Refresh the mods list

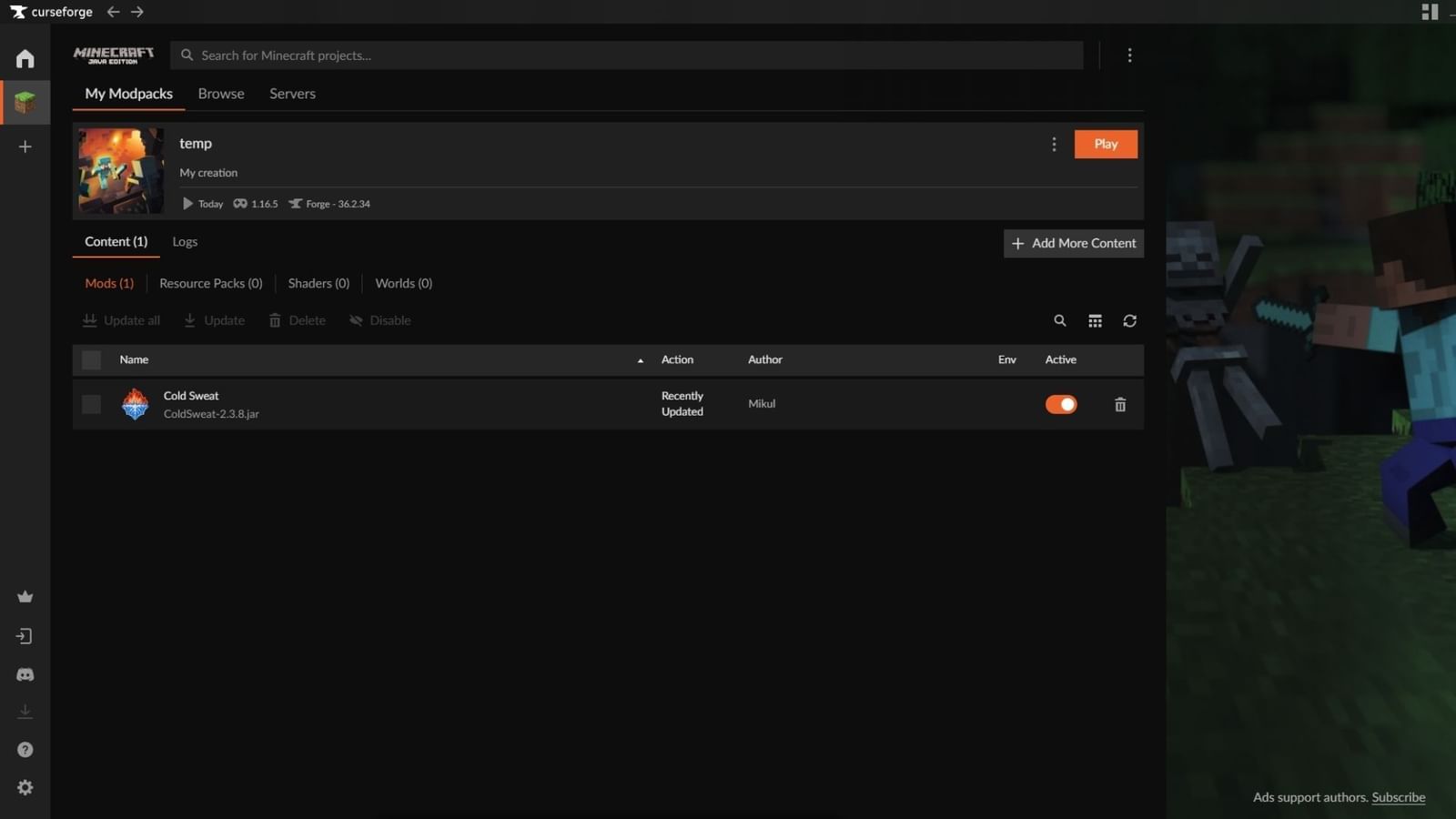[x=1129, y=321]
